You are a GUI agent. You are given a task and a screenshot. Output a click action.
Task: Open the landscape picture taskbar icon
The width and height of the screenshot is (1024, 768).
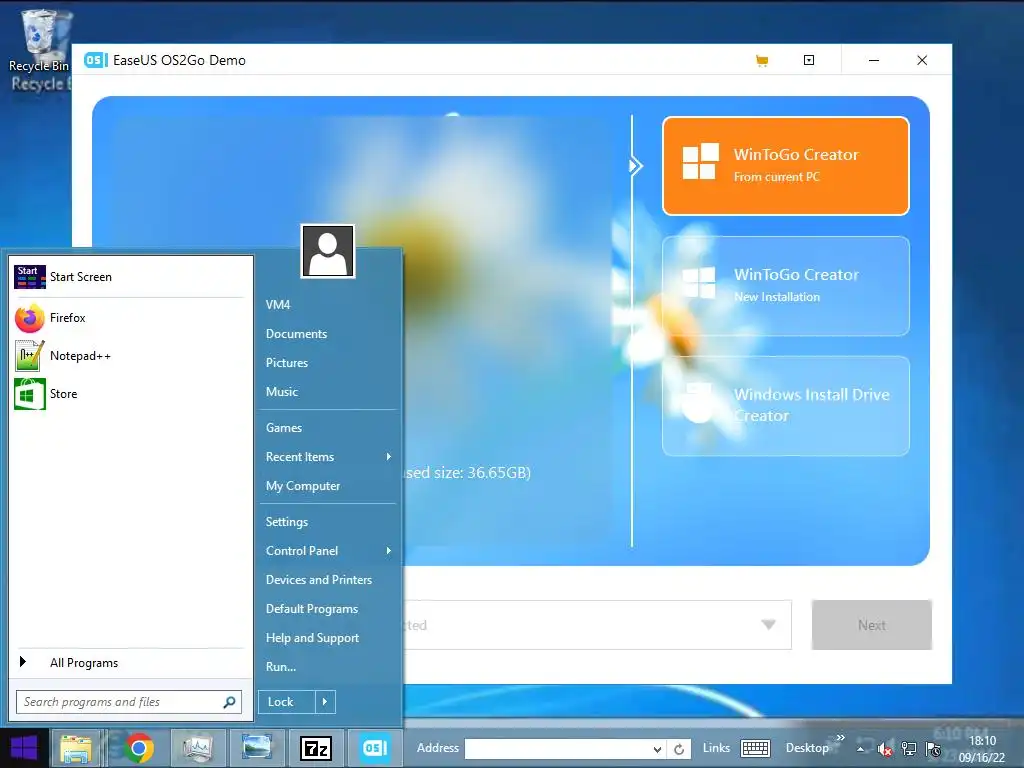tap(257, 748)
